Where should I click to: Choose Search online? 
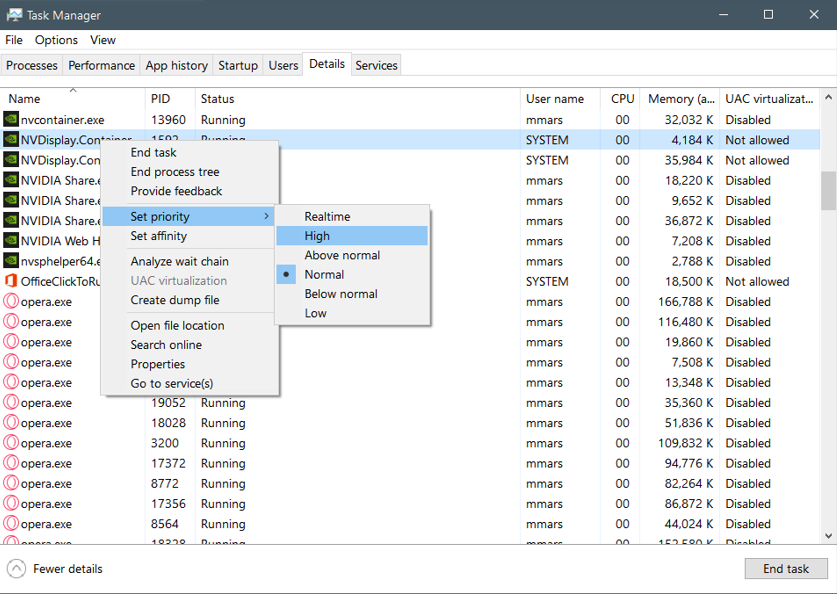point(190,345)
